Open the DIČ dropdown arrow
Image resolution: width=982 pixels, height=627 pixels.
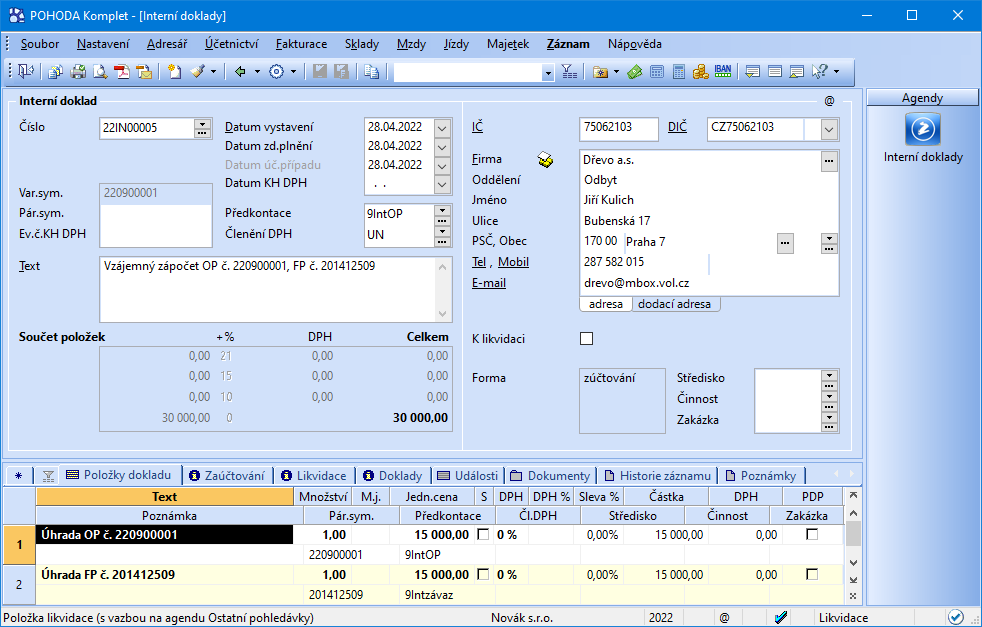click(x=829, y=130)
